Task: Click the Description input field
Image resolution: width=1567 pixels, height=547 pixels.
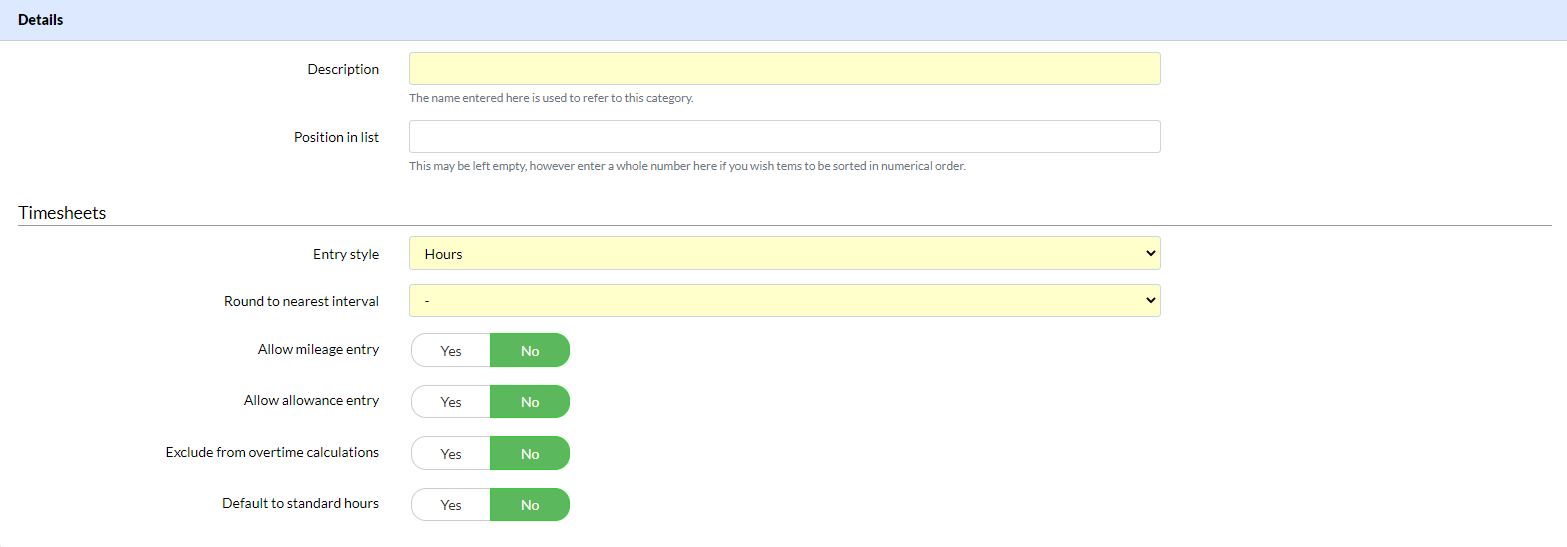Action: point(784,69)
